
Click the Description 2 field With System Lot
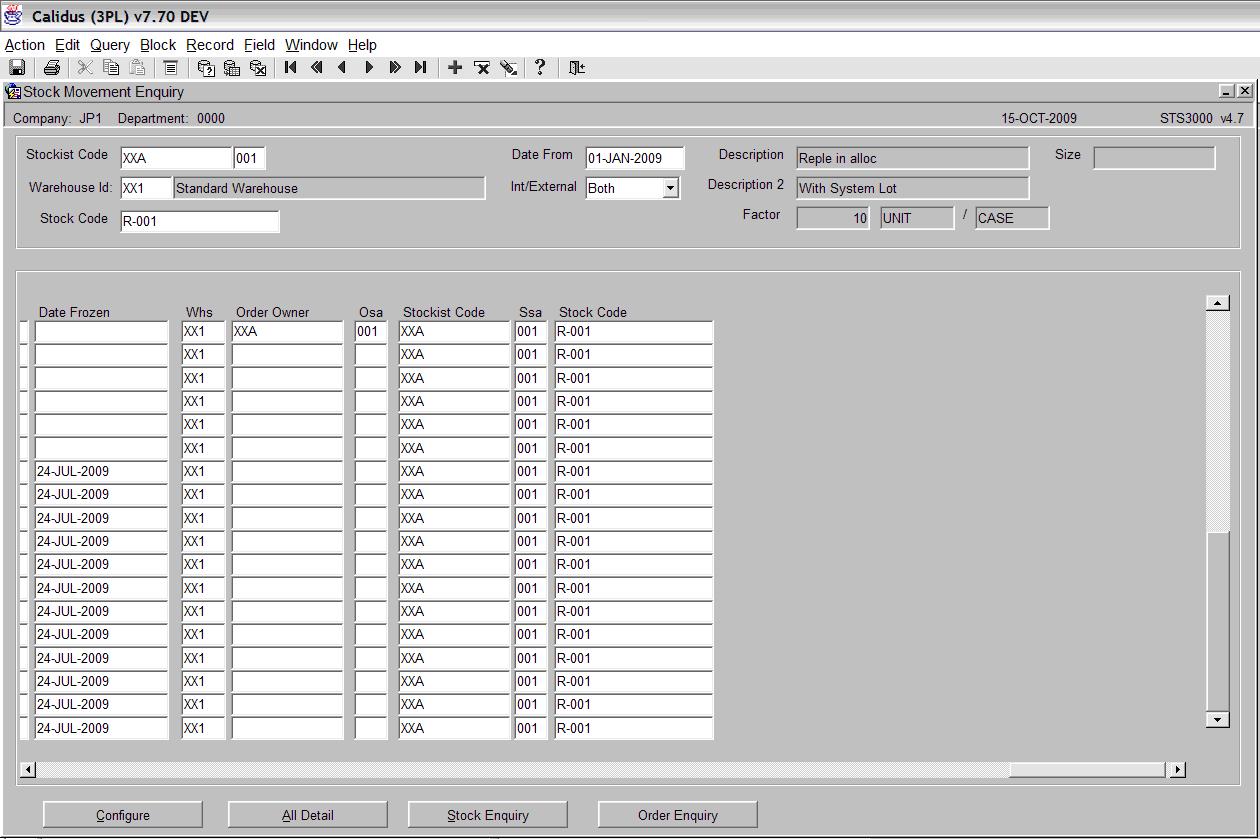[x=912, y=188]
